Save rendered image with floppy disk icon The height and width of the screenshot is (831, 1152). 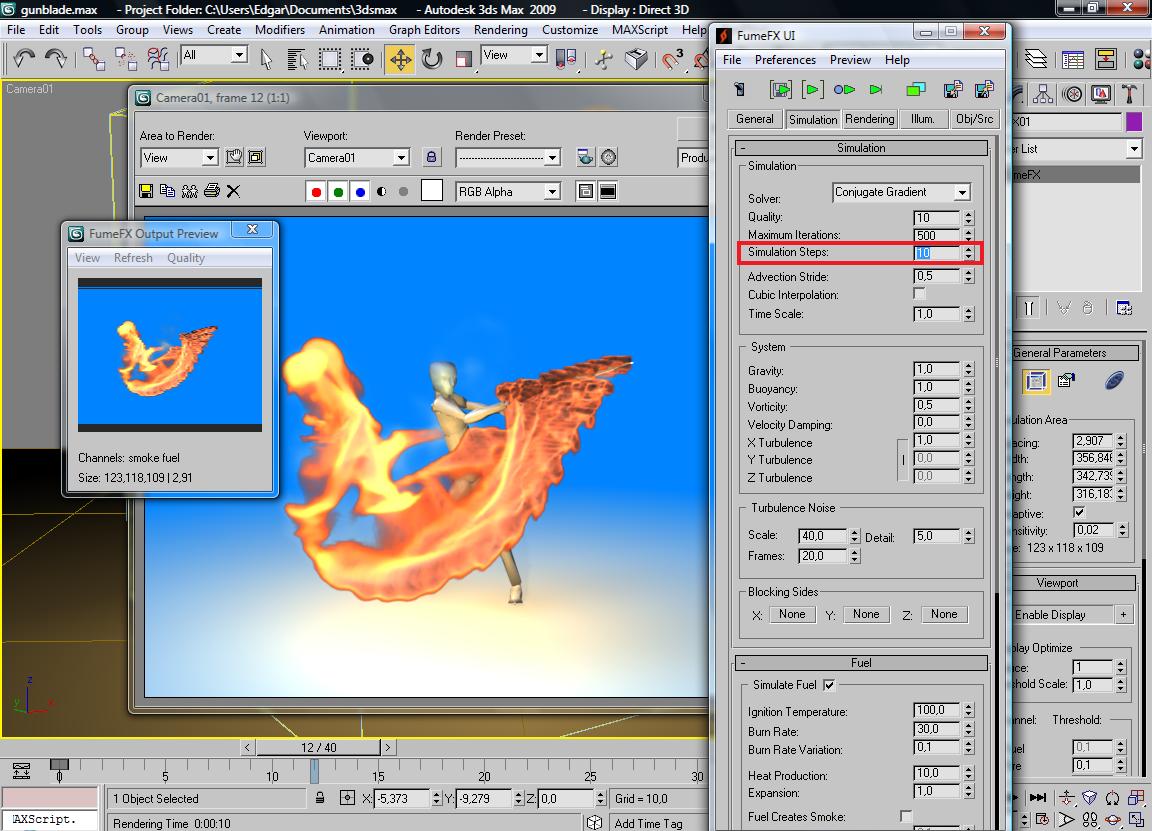(145, 191)
